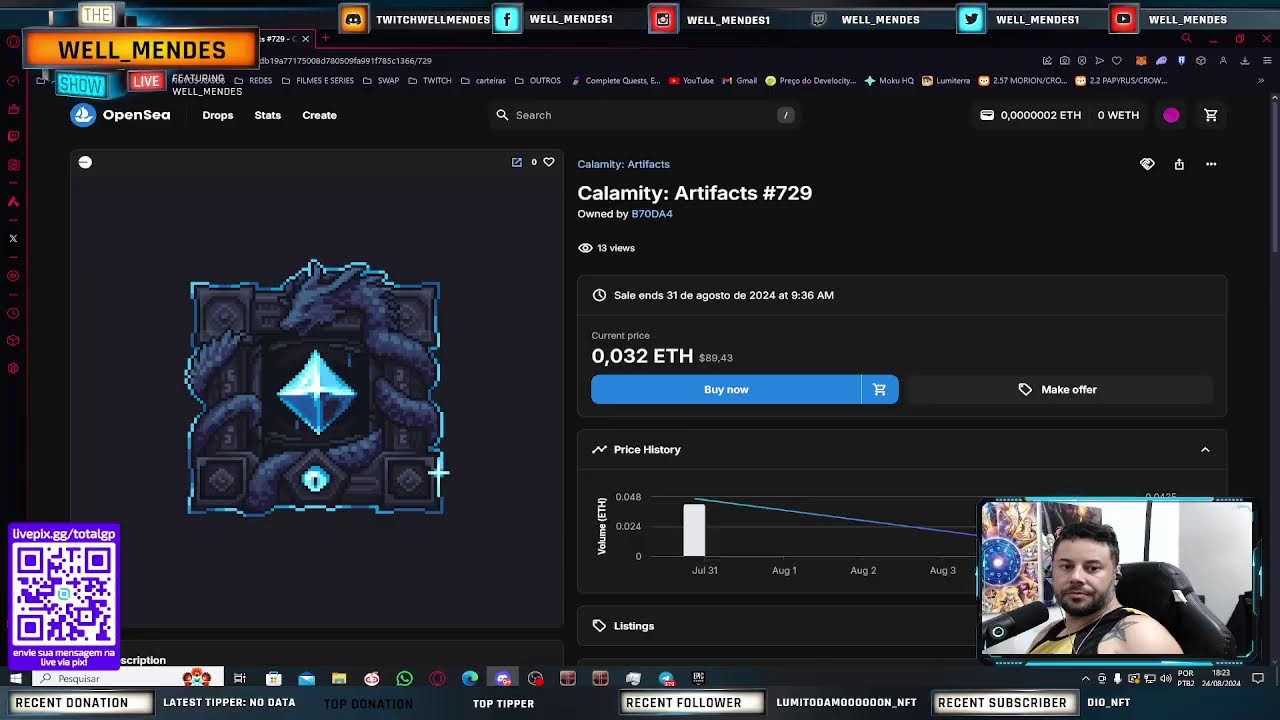This screenshot has width=1280, height=720.
Task: Open the Stats menu
Action: point(267,115)
